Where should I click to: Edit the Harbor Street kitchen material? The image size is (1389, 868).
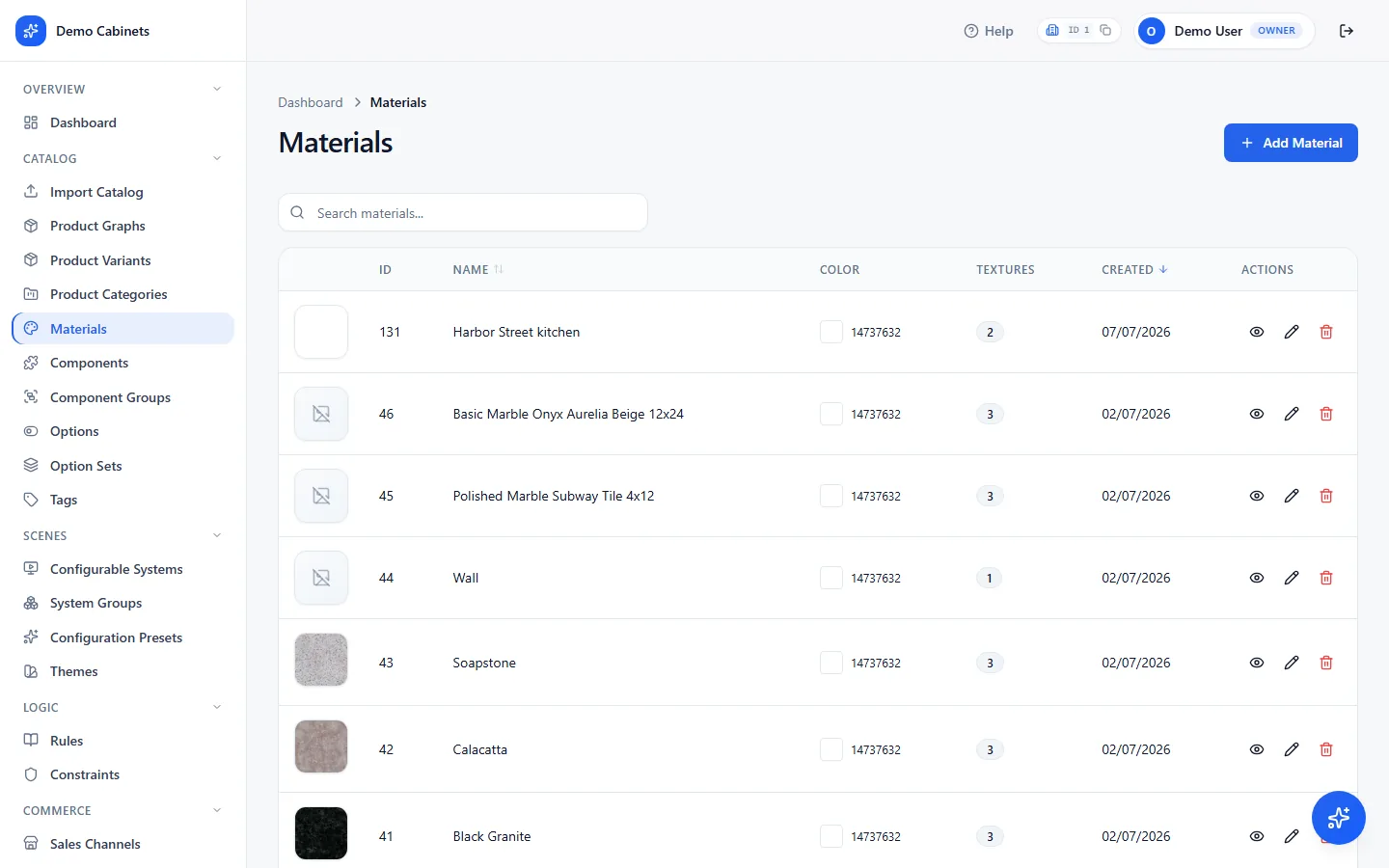tap(1292, 332)
